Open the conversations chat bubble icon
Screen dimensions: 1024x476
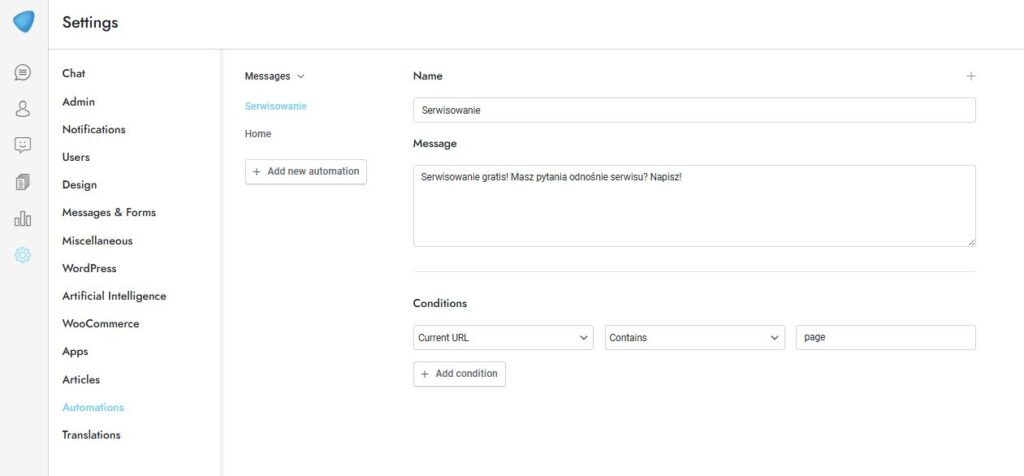tap(23, 73)
